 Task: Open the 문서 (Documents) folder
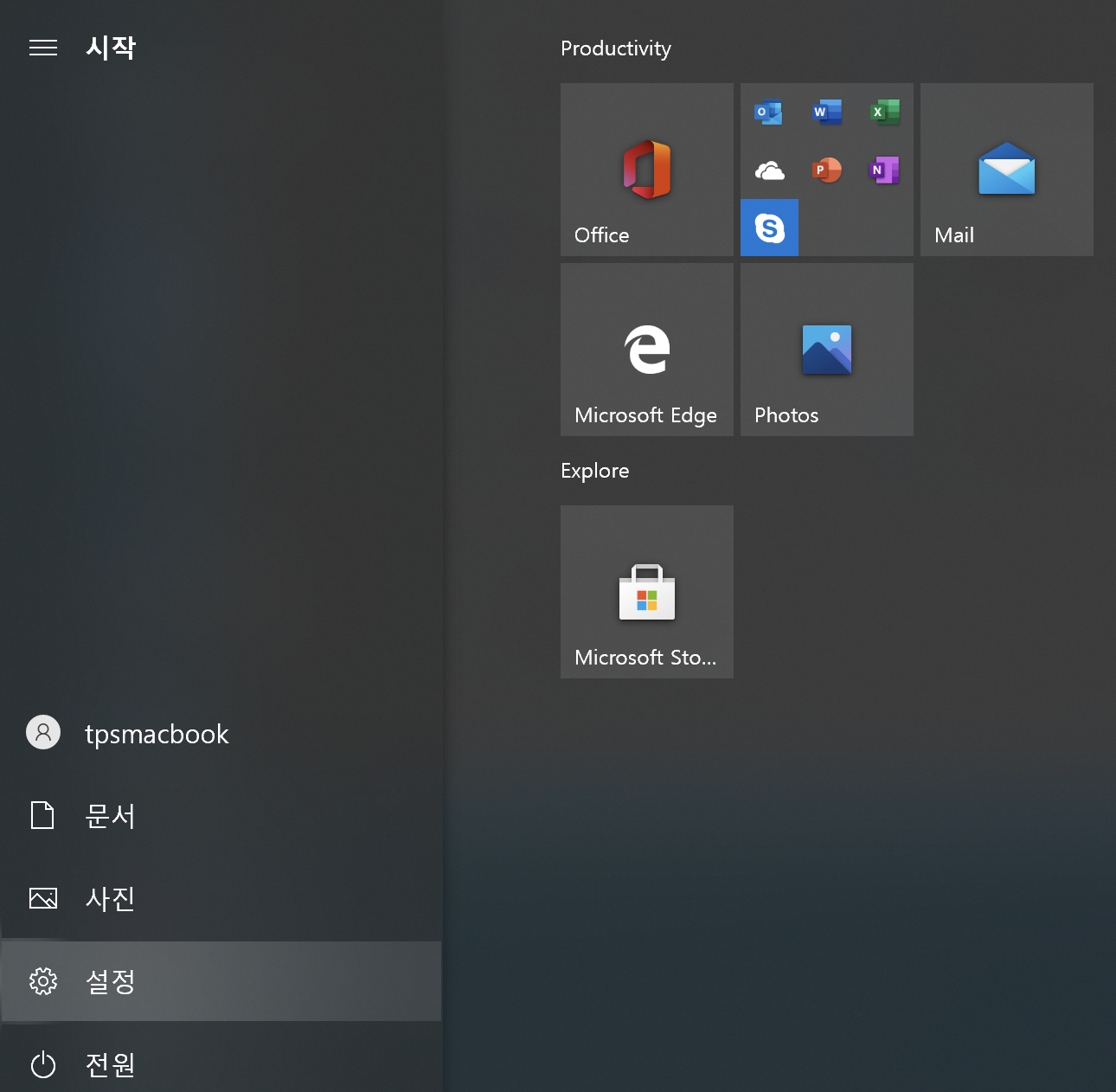pyautogui.click(x=221, y=816)
